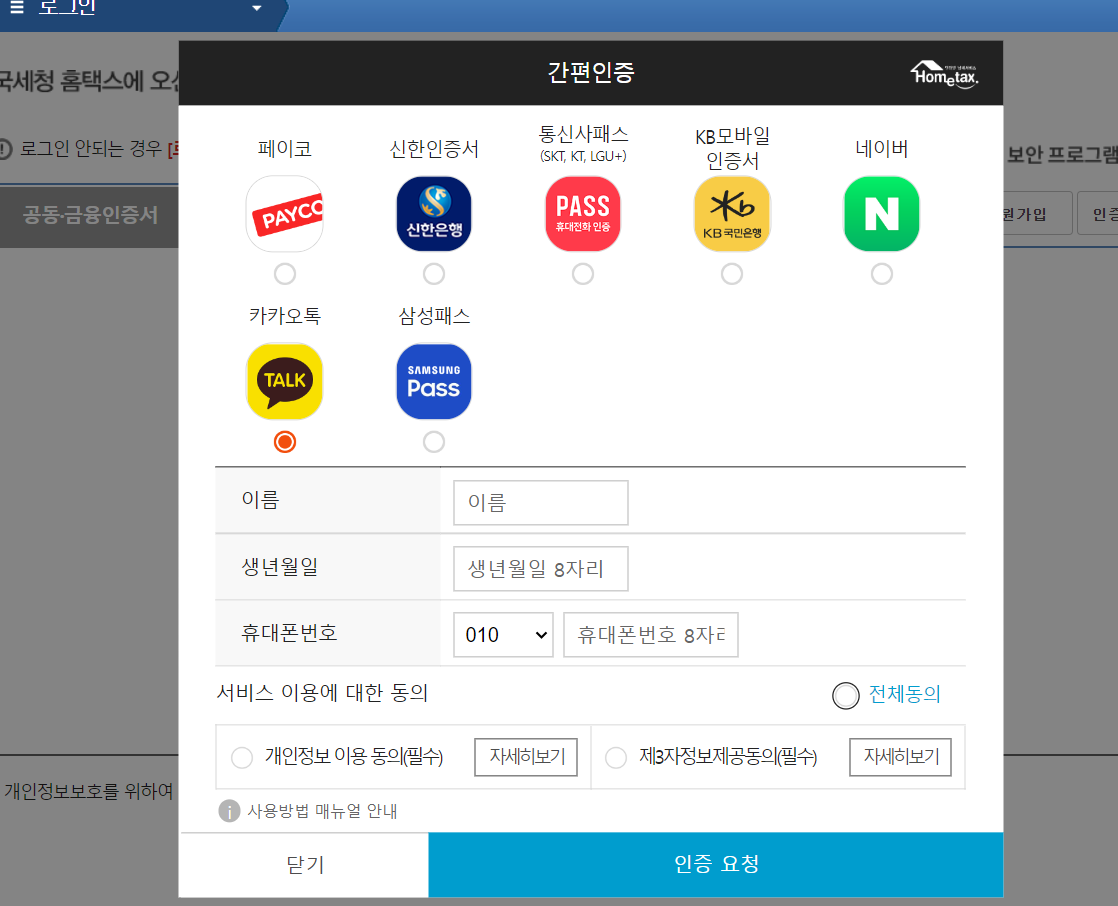Click the Shinhan Bank certificate icon

point(434,214)
